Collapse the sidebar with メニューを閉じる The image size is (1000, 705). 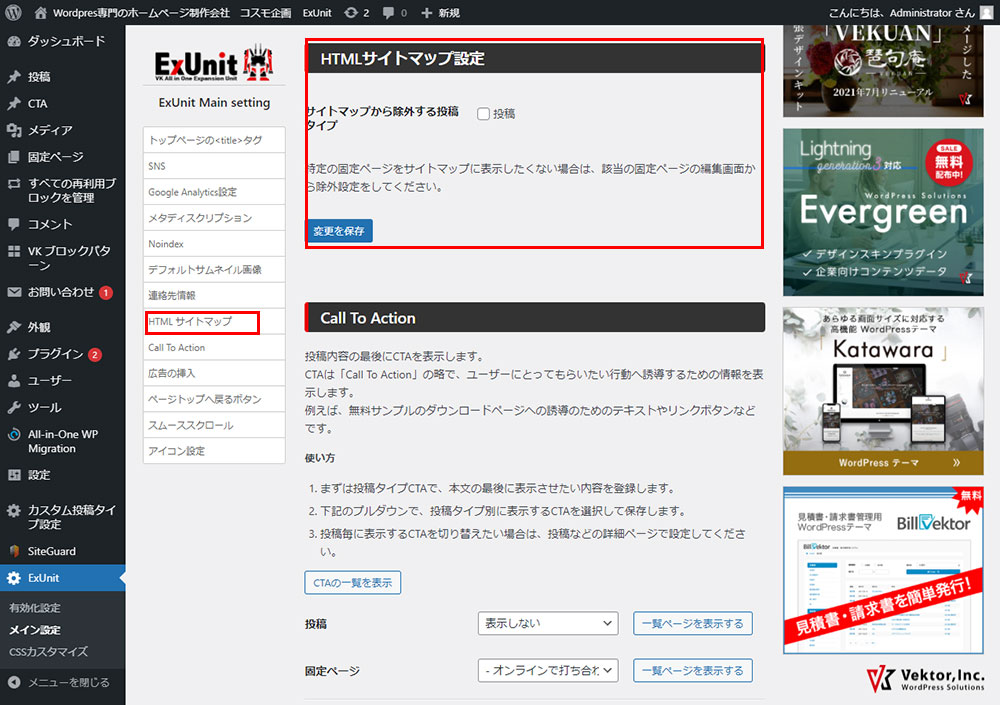coord(60,683)
